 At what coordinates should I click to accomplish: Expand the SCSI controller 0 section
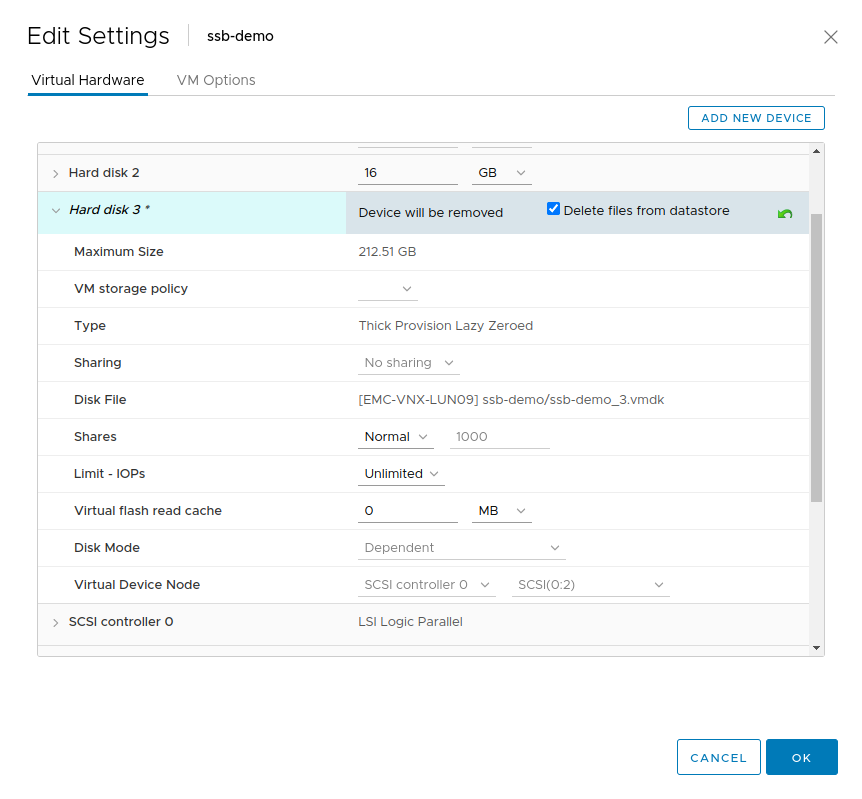(x=56, y=623)
